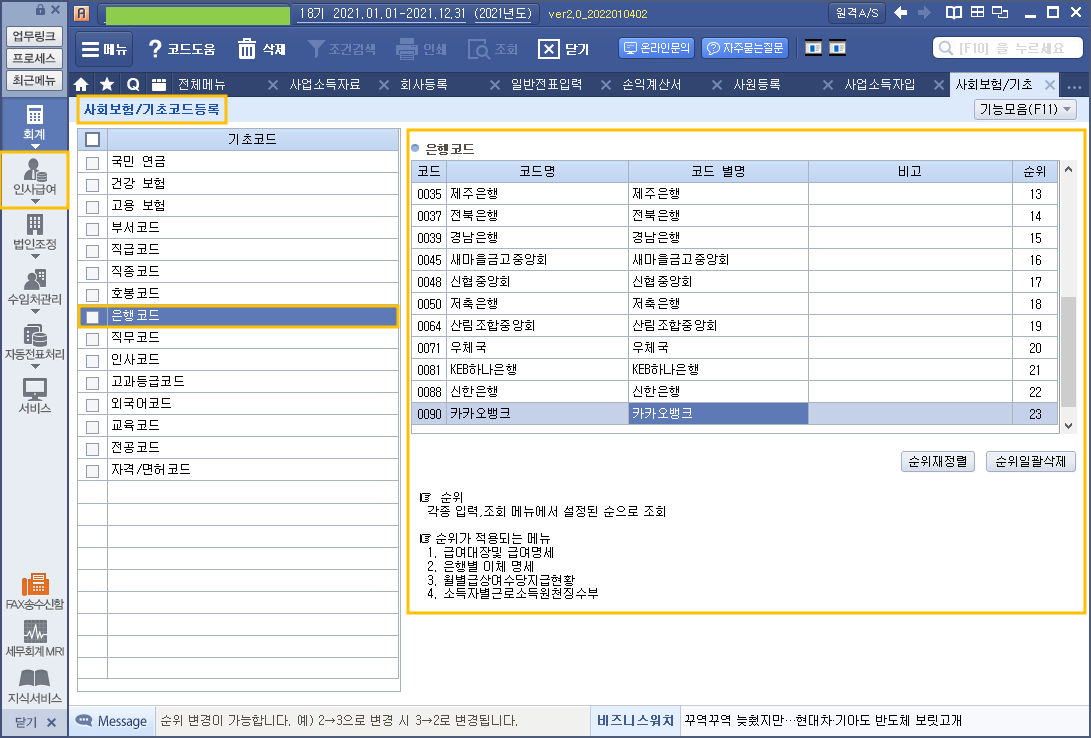Open the book icon in title bar

point(953,13)
